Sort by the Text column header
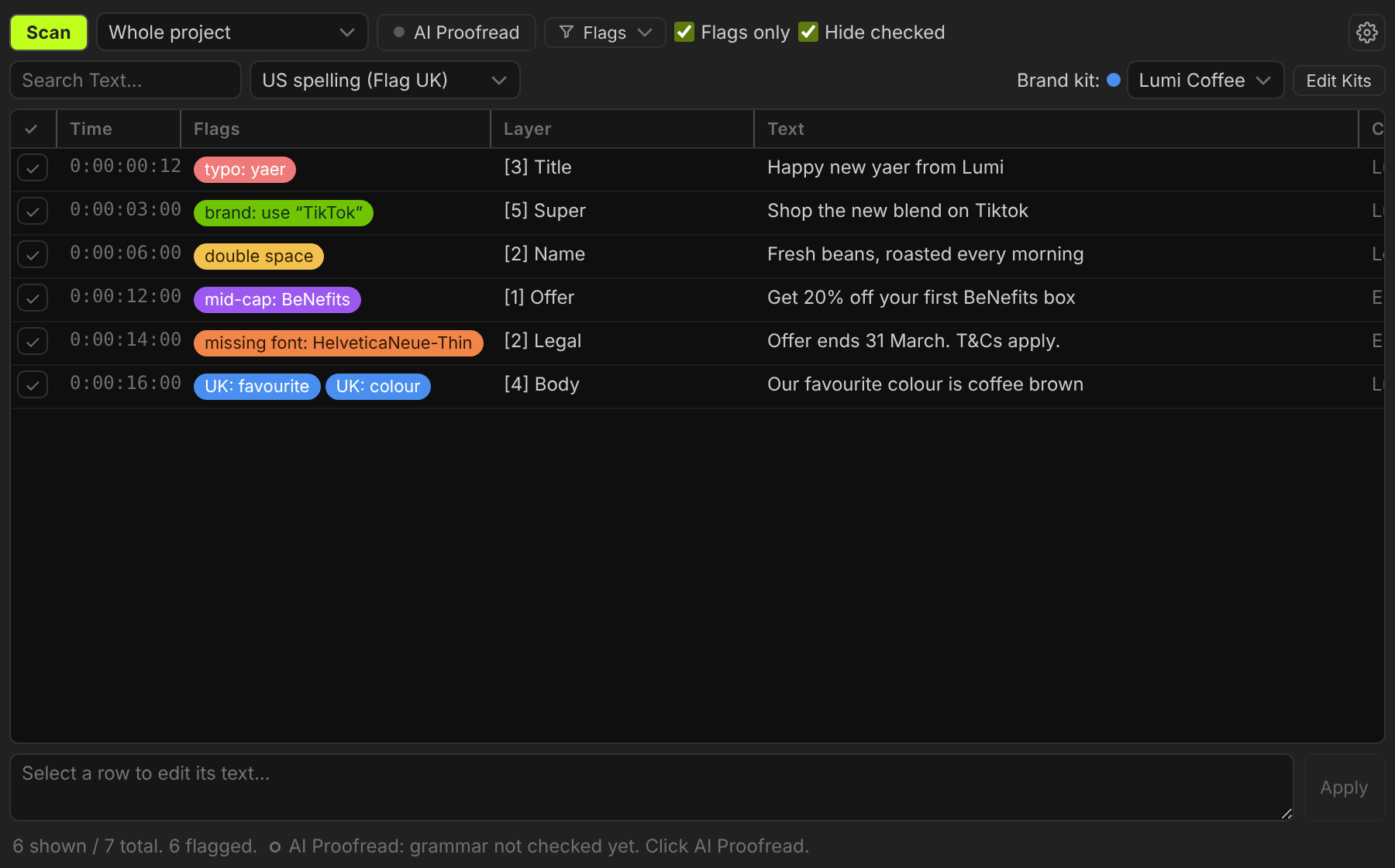Image resolution: width=1395 pixels, height=868 pixels. [1056, 129]
